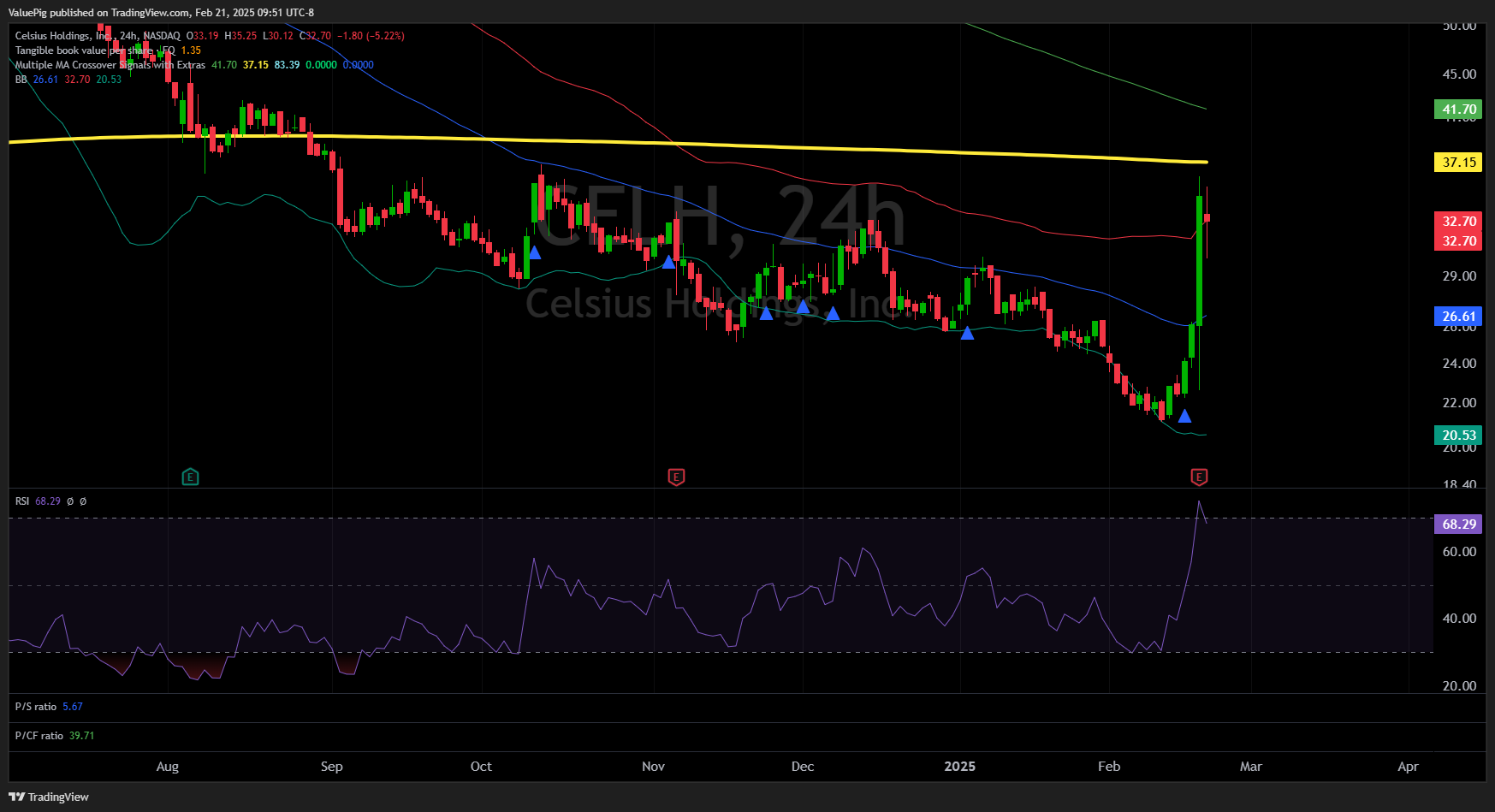
Task: Click the red earnings E marker in November
Action: tap(676, 477)
